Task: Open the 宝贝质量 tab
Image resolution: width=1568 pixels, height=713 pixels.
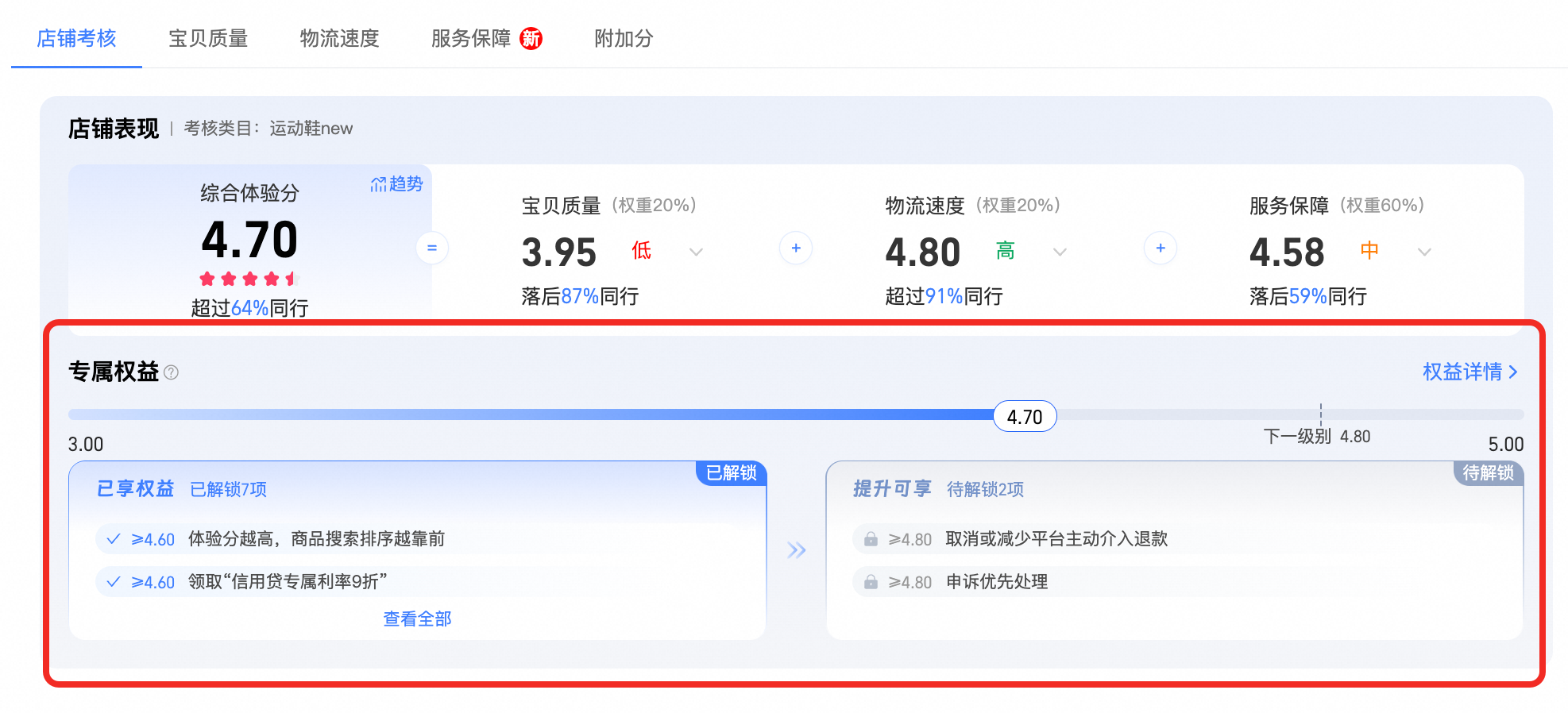Action: pos(208,38)
